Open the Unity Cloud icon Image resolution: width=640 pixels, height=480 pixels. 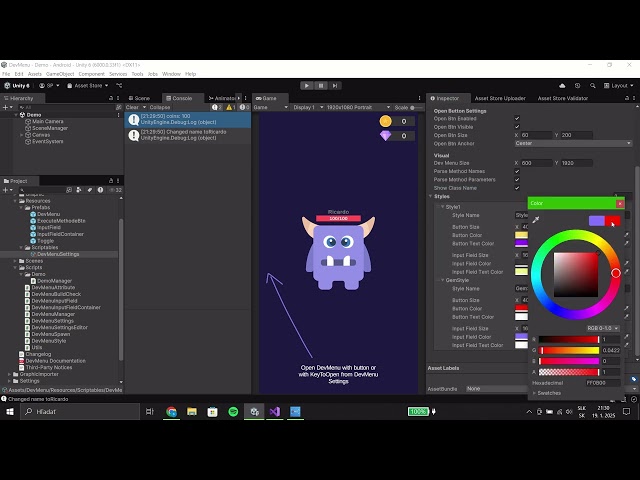point(562,86)
